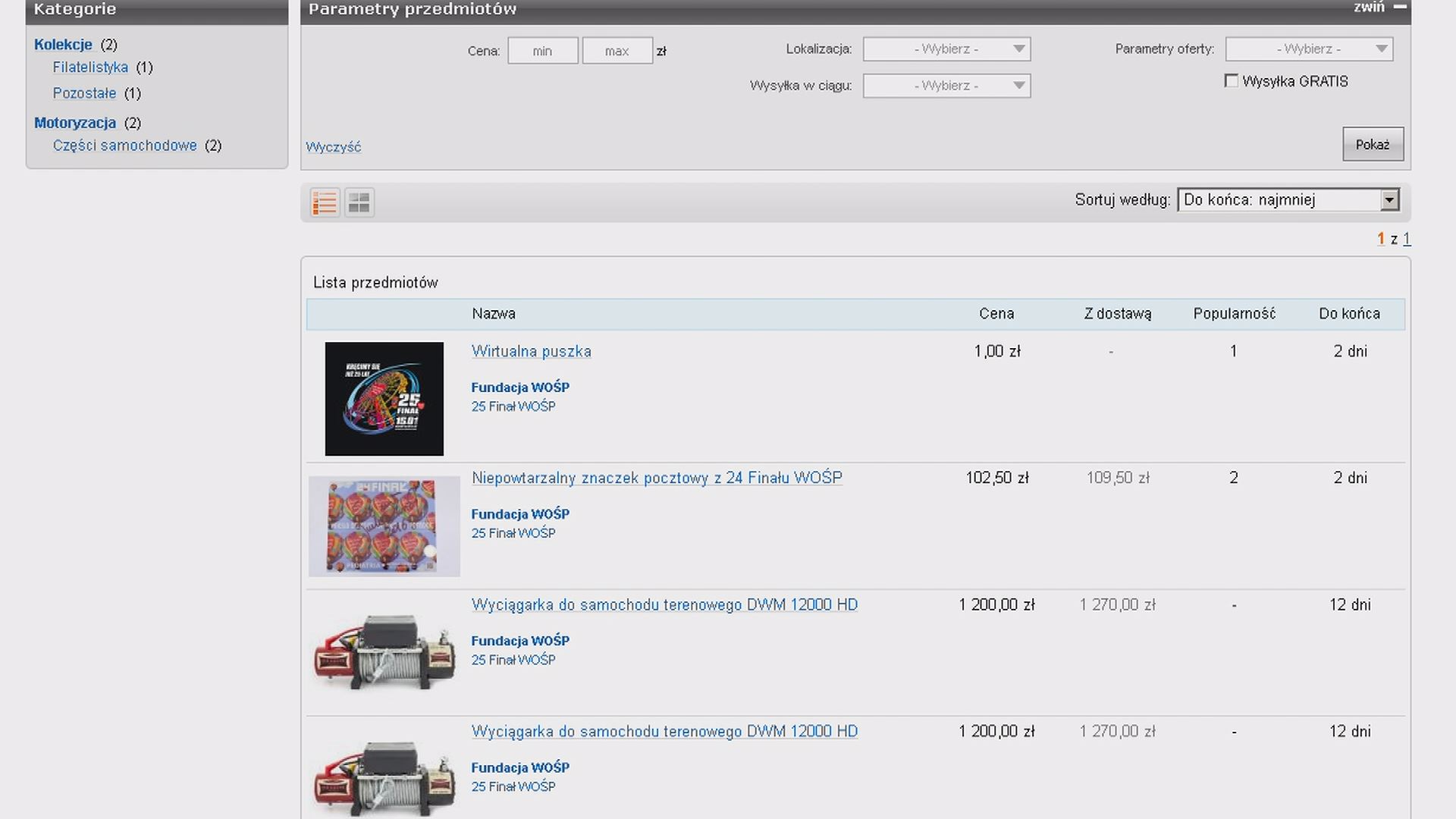1456x819 pixels.
Task: Open Lokalizacja dropdown
Action: click(x=946, y=49)
